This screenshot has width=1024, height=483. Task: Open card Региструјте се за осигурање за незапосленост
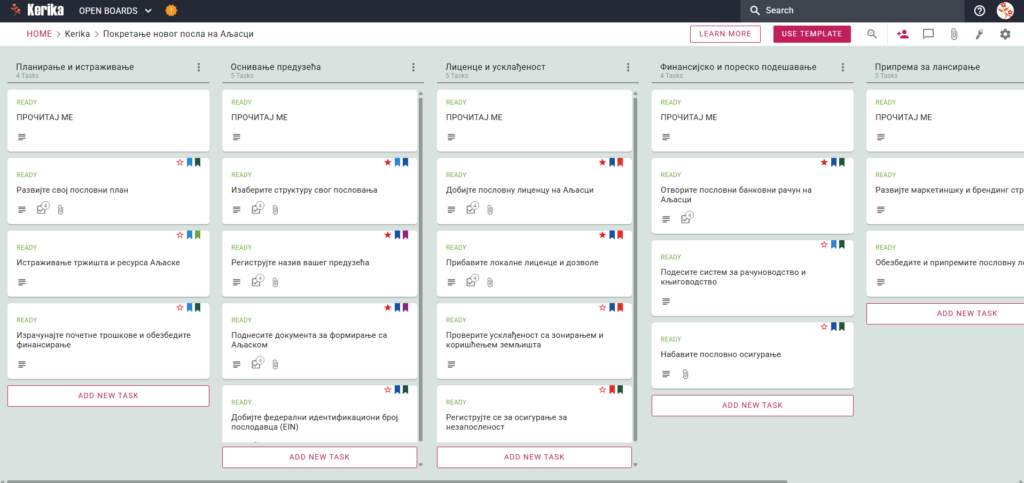coord(534,414)
